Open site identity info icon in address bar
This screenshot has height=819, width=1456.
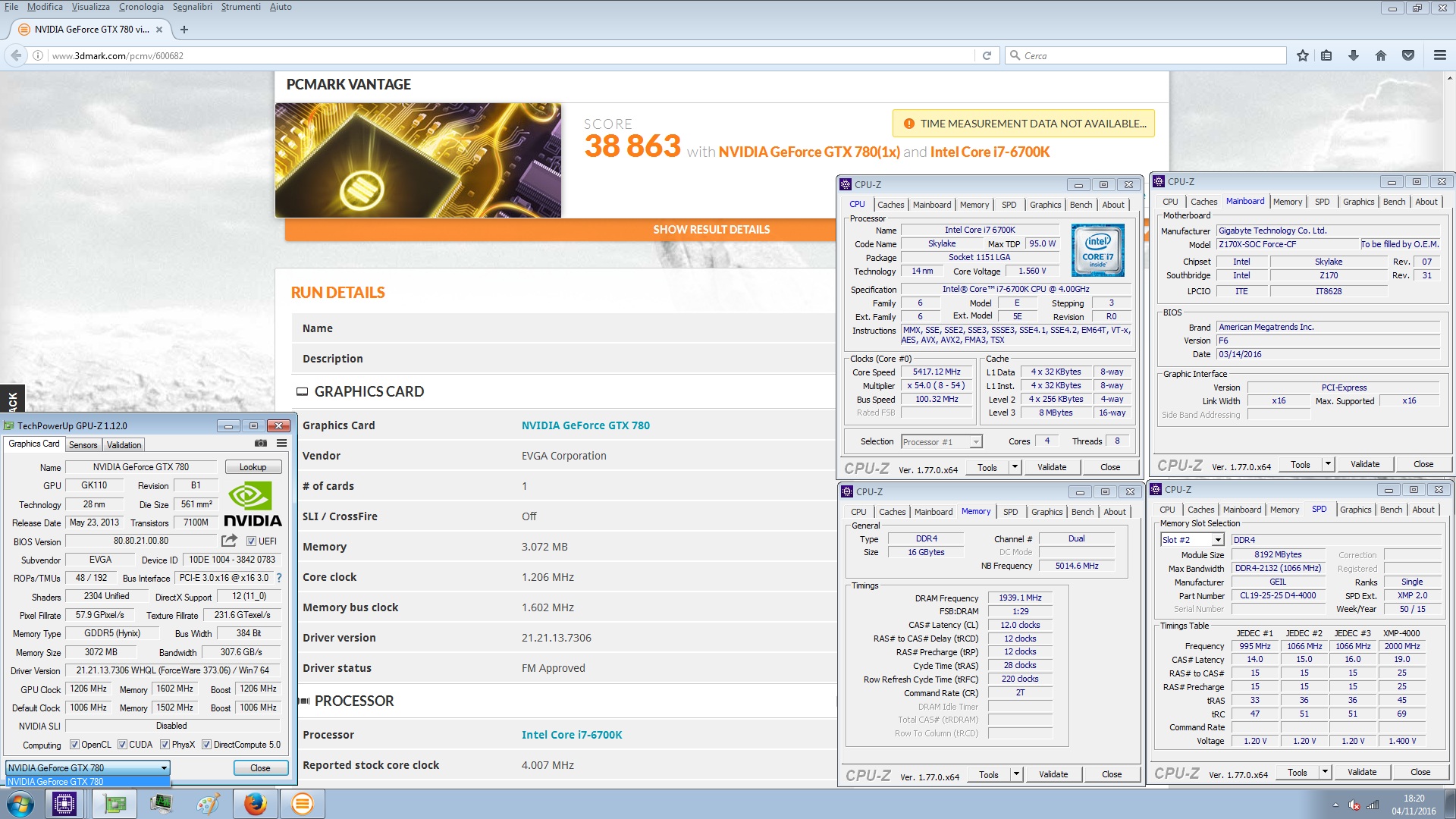(37, 55)
